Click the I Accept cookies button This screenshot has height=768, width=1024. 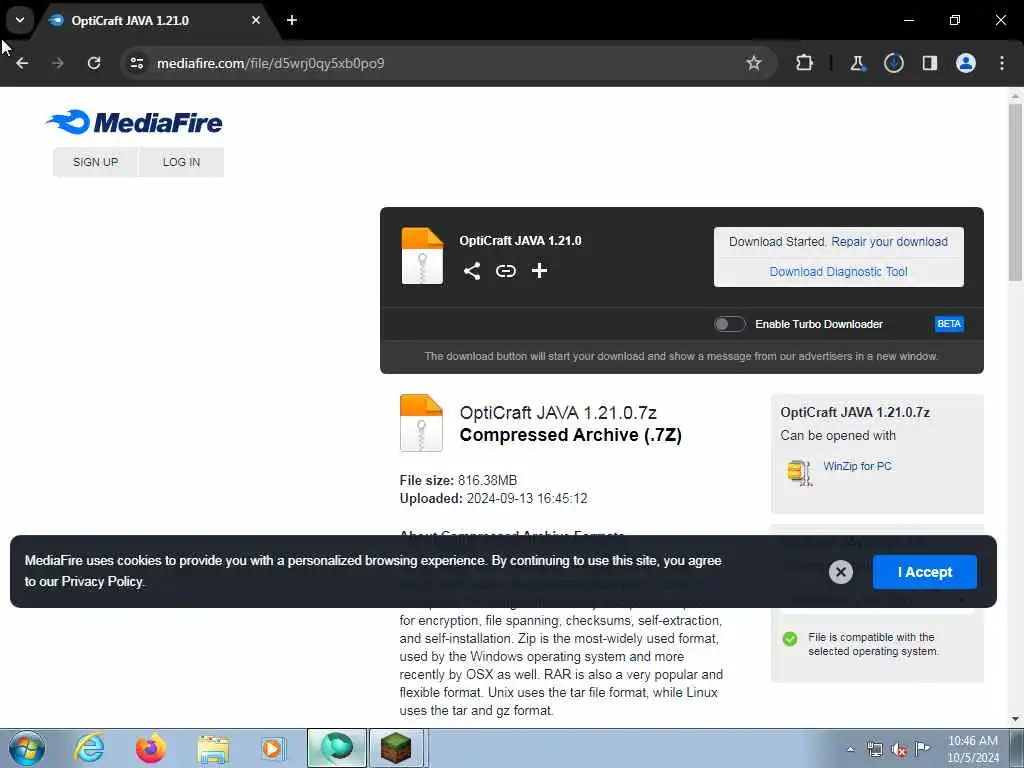[925, 572]
